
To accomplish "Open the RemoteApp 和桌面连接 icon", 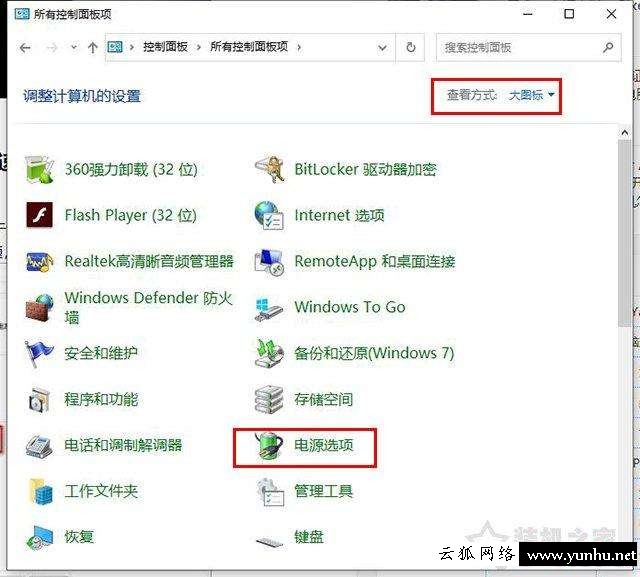I will click(269, 261).
